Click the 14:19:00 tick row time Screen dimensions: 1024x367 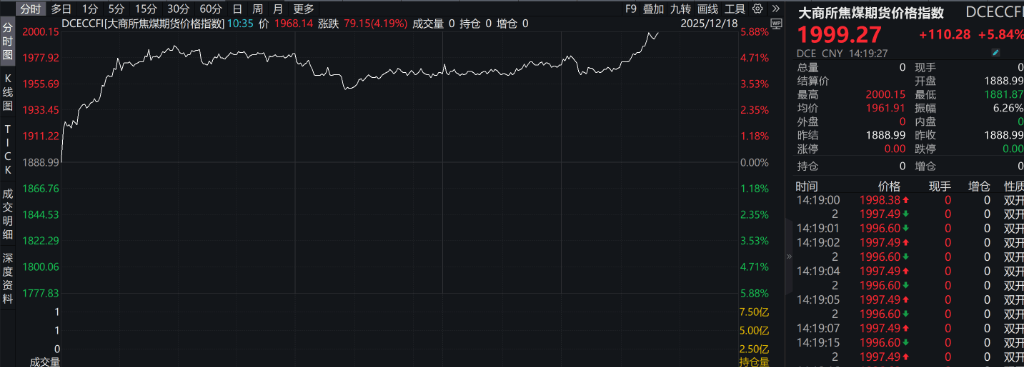click(x=818, y=200)
